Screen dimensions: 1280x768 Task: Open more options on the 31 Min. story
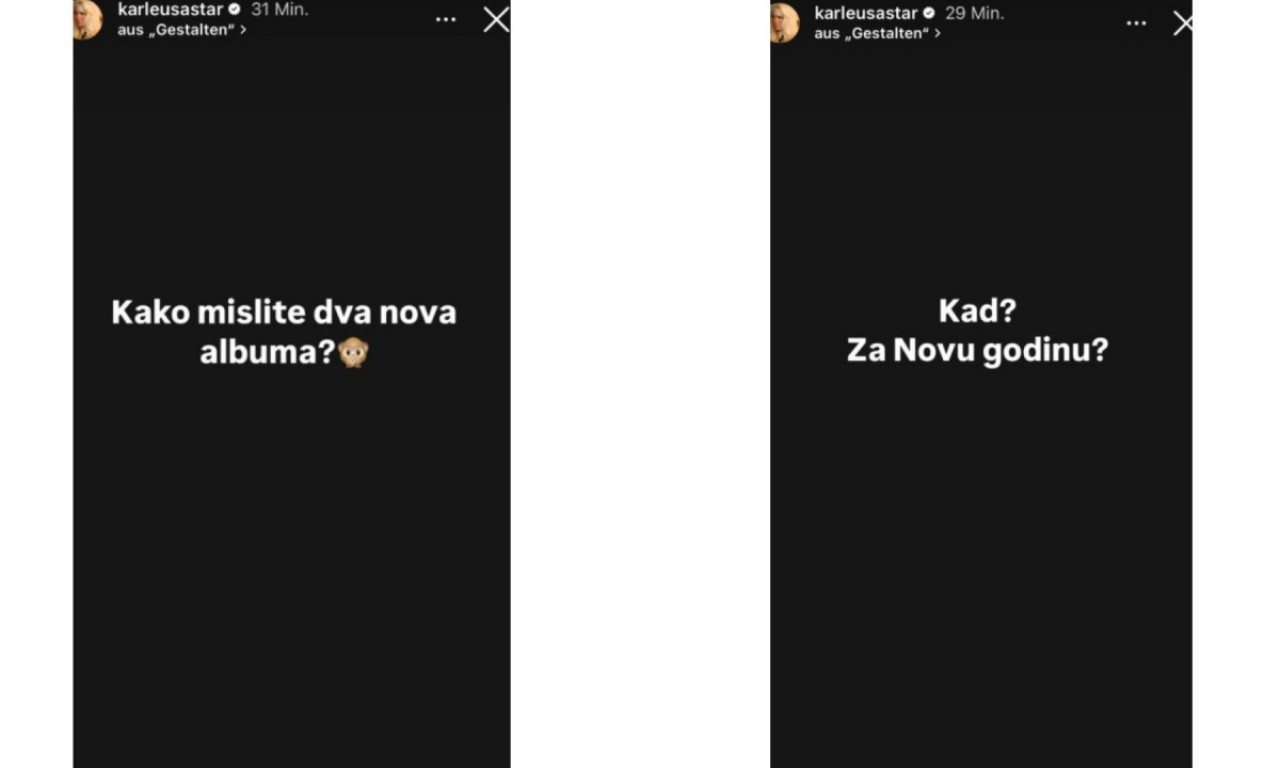pos(446,19)
